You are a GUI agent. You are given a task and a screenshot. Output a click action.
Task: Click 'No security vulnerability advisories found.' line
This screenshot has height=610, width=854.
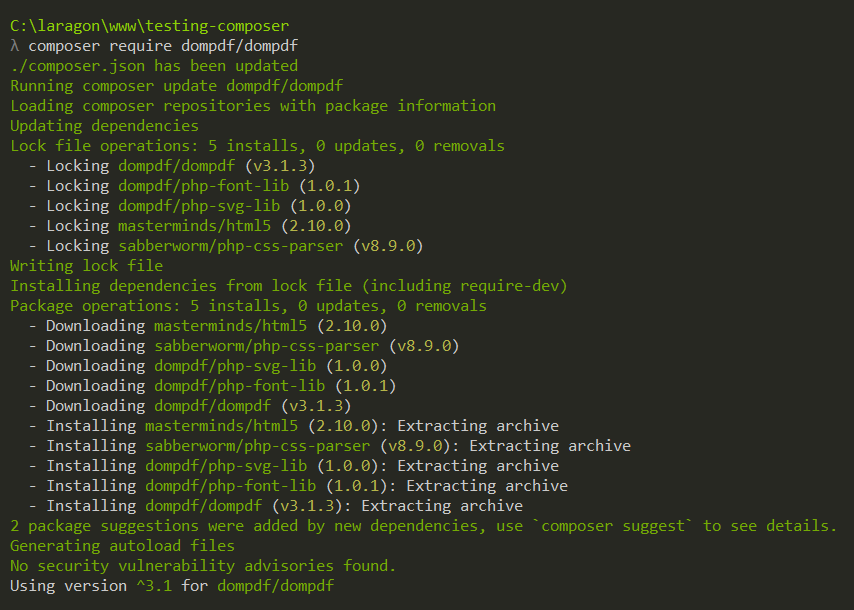(x=203, y=566)
